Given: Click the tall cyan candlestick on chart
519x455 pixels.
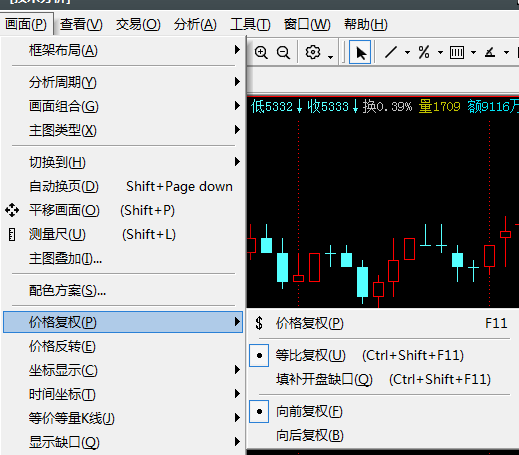Looking at the screenshot, I should click(282, 267).
